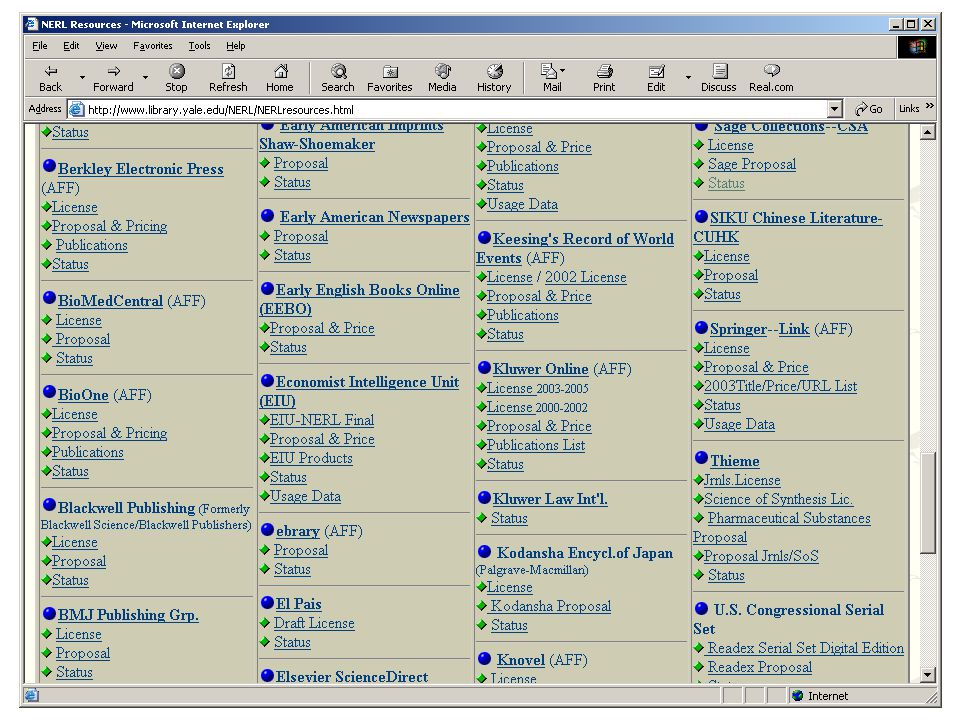
Task: Open the Publications List link under Kluwer Online
Action: pyautogui.click(x=536, y=445)
